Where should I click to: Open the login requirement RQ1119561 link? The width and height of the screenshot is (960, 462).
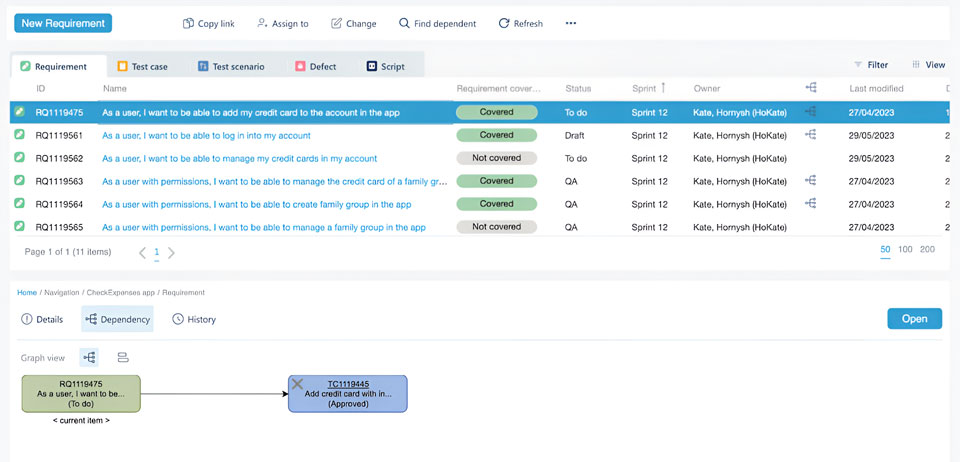(206, 135)
